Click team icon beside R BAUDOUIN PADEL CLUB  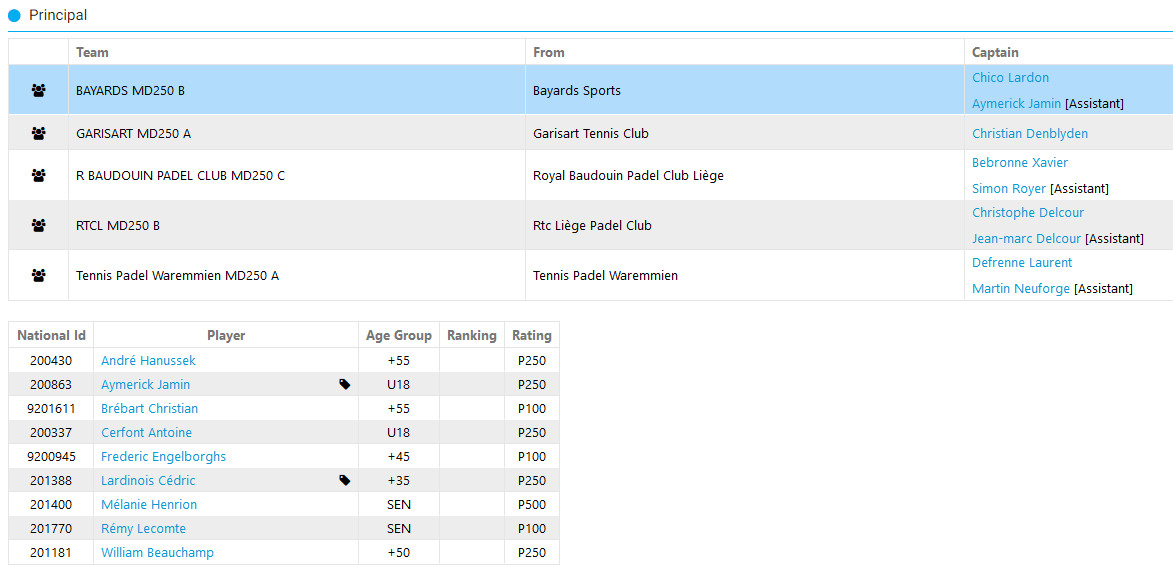click(38, 176)
